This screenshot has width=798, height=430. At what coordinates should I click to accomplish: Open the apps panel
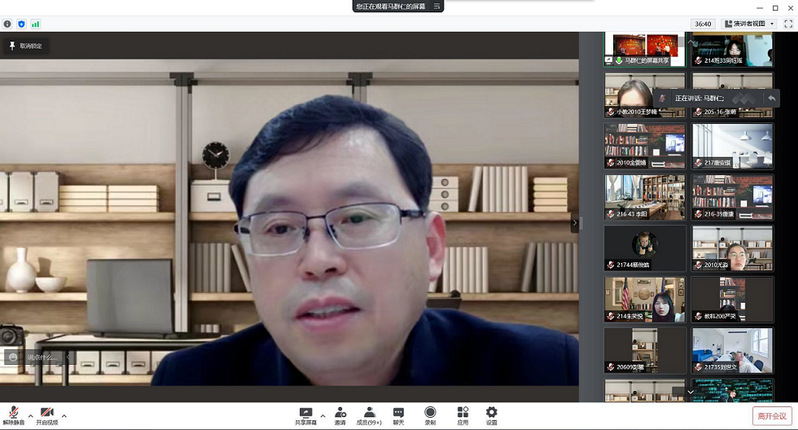coord(462,415)
